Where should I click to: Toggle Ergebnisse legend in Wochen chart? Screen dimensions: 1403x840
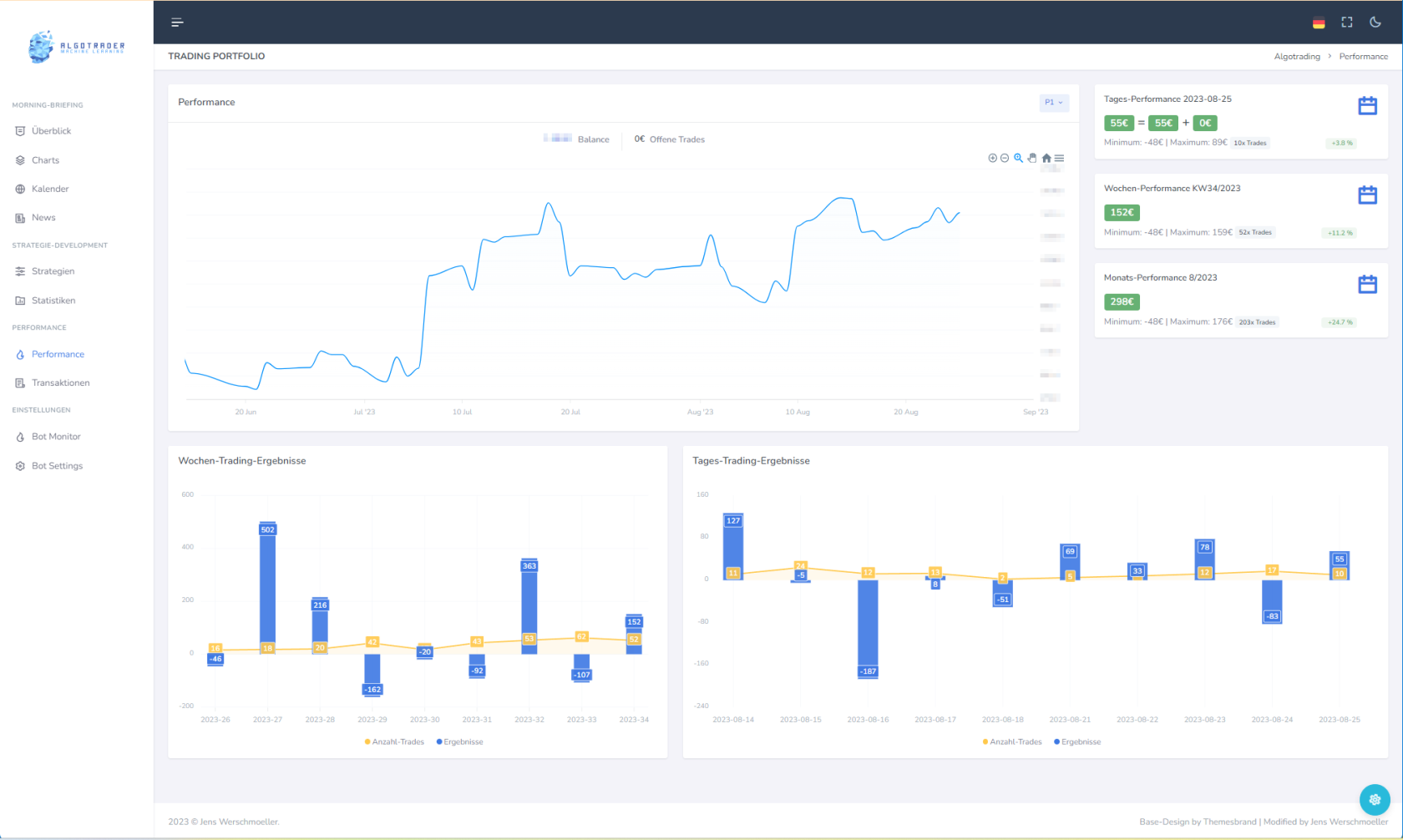point(459,741)
